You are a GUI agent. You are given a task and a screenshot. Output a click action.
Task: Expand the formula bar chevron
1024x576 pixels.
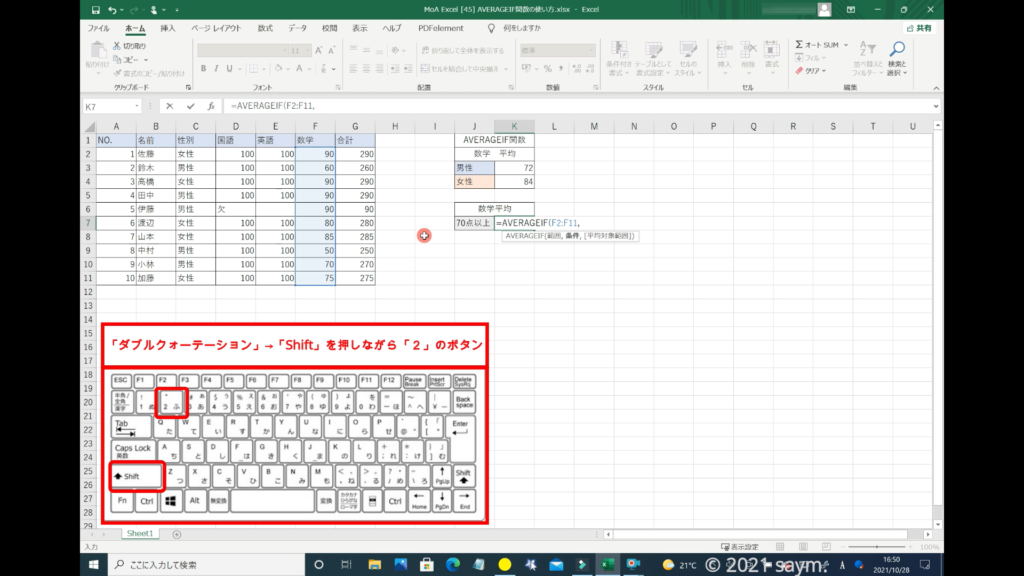coord(935,106)
